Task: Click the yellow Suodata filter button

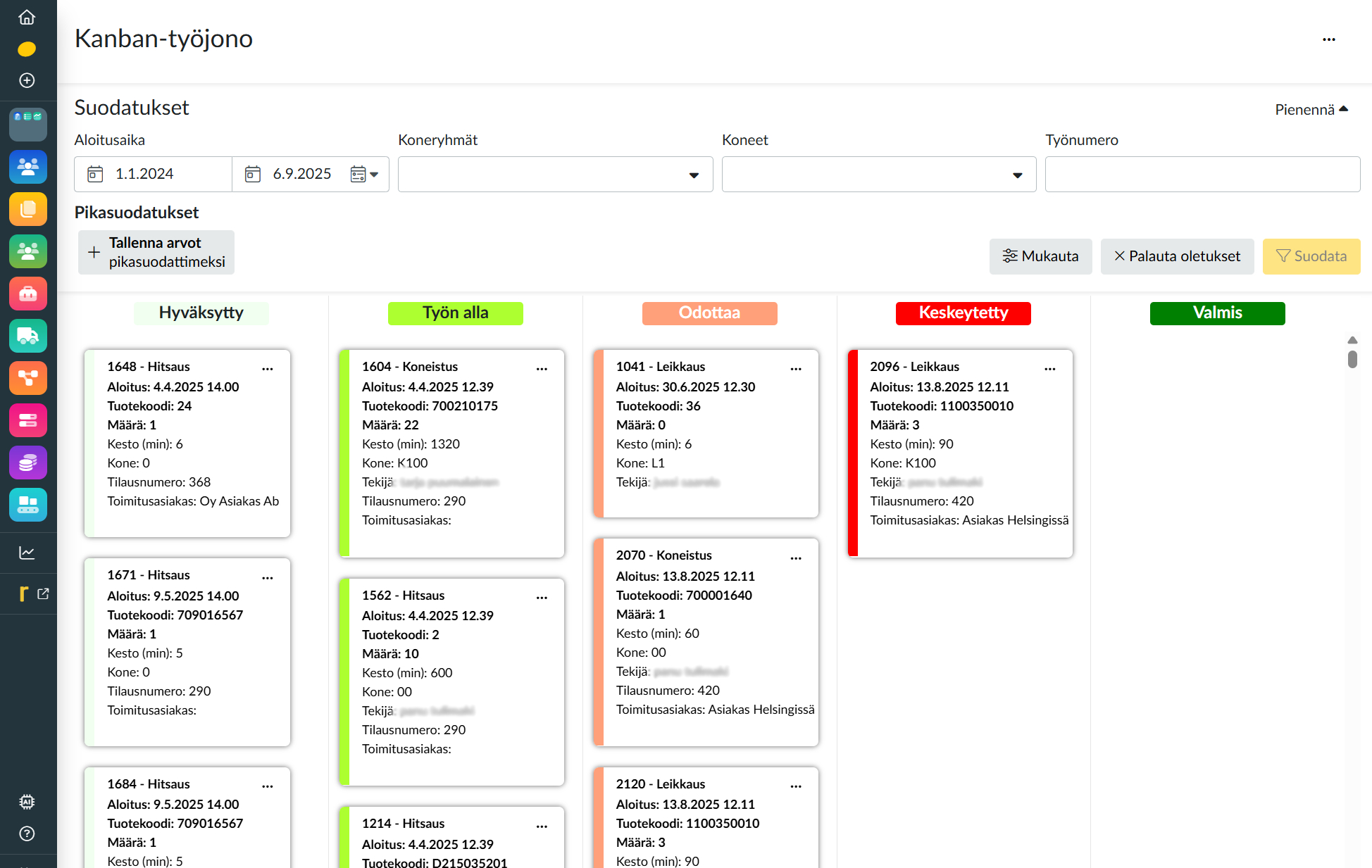Action: (x=1311, y=256)
